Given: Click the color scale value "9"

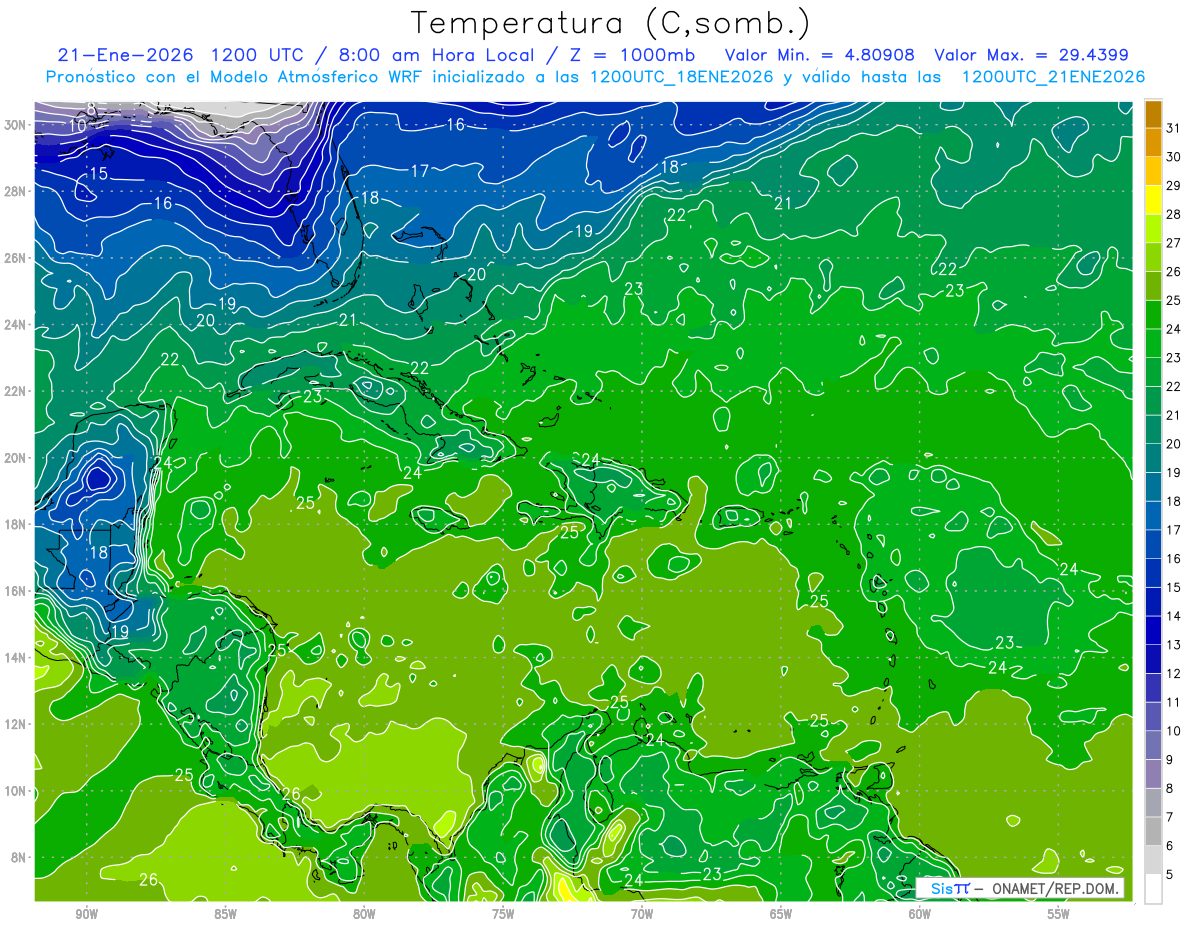Looking at the screenshot, I should pos(1170,760).
